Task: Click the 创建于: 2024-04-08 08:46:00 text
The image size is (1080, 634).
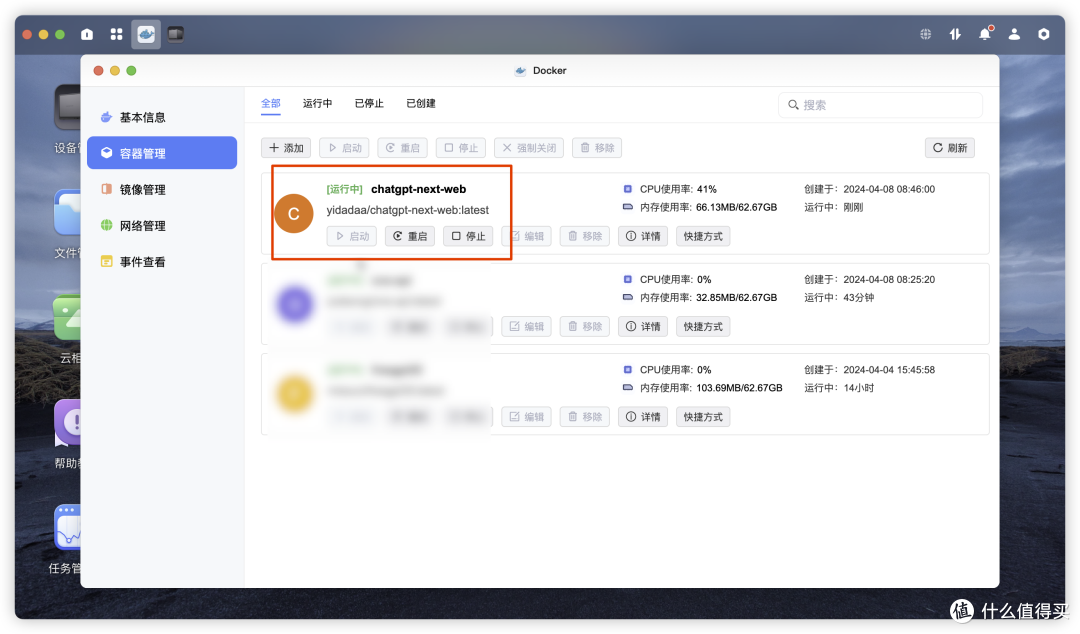Action: coord(869,189)
